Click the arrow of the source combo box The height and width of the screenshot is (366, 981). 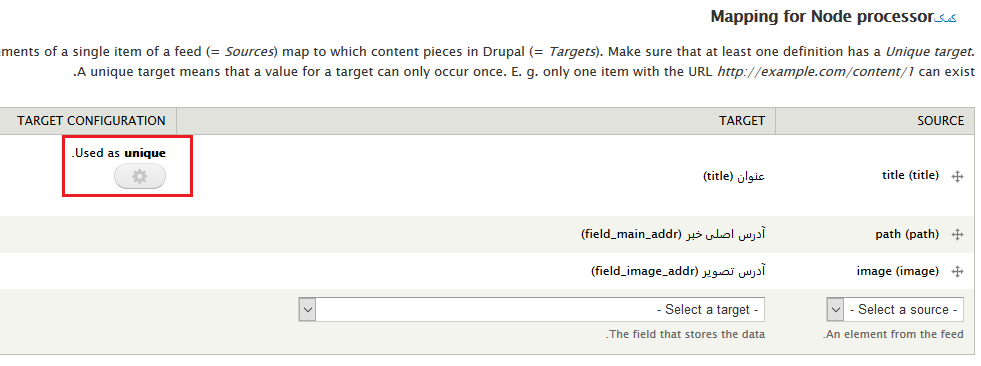coord(835,309)
